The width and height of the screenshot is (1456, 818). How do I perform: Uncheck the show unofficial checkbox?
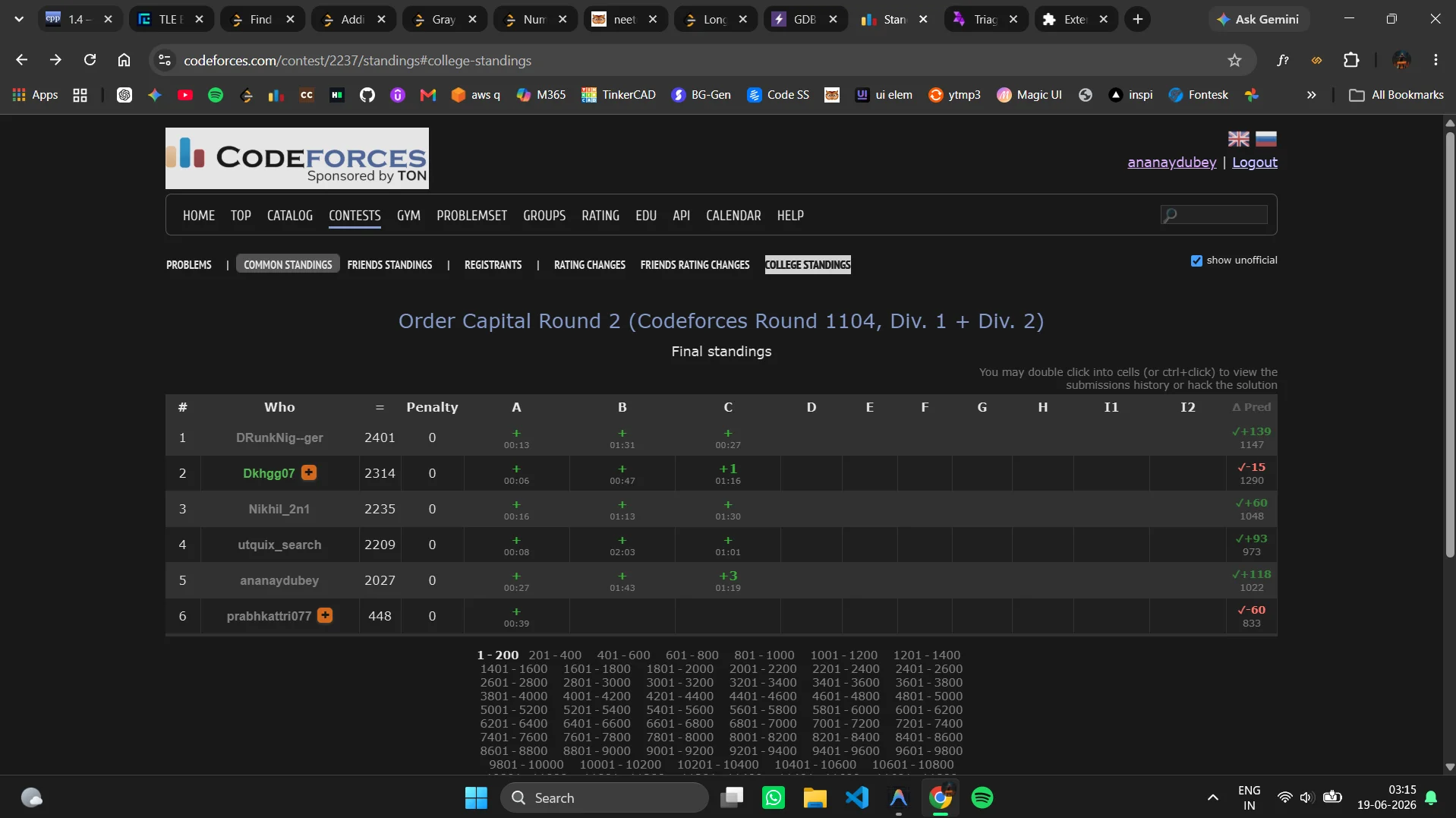1196,261
